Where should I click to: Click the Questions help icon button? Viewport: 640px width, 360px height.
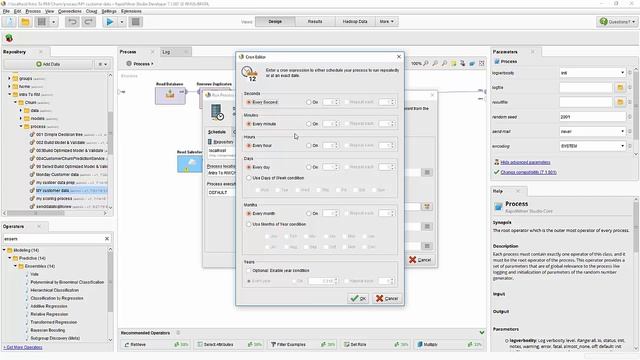617,22
